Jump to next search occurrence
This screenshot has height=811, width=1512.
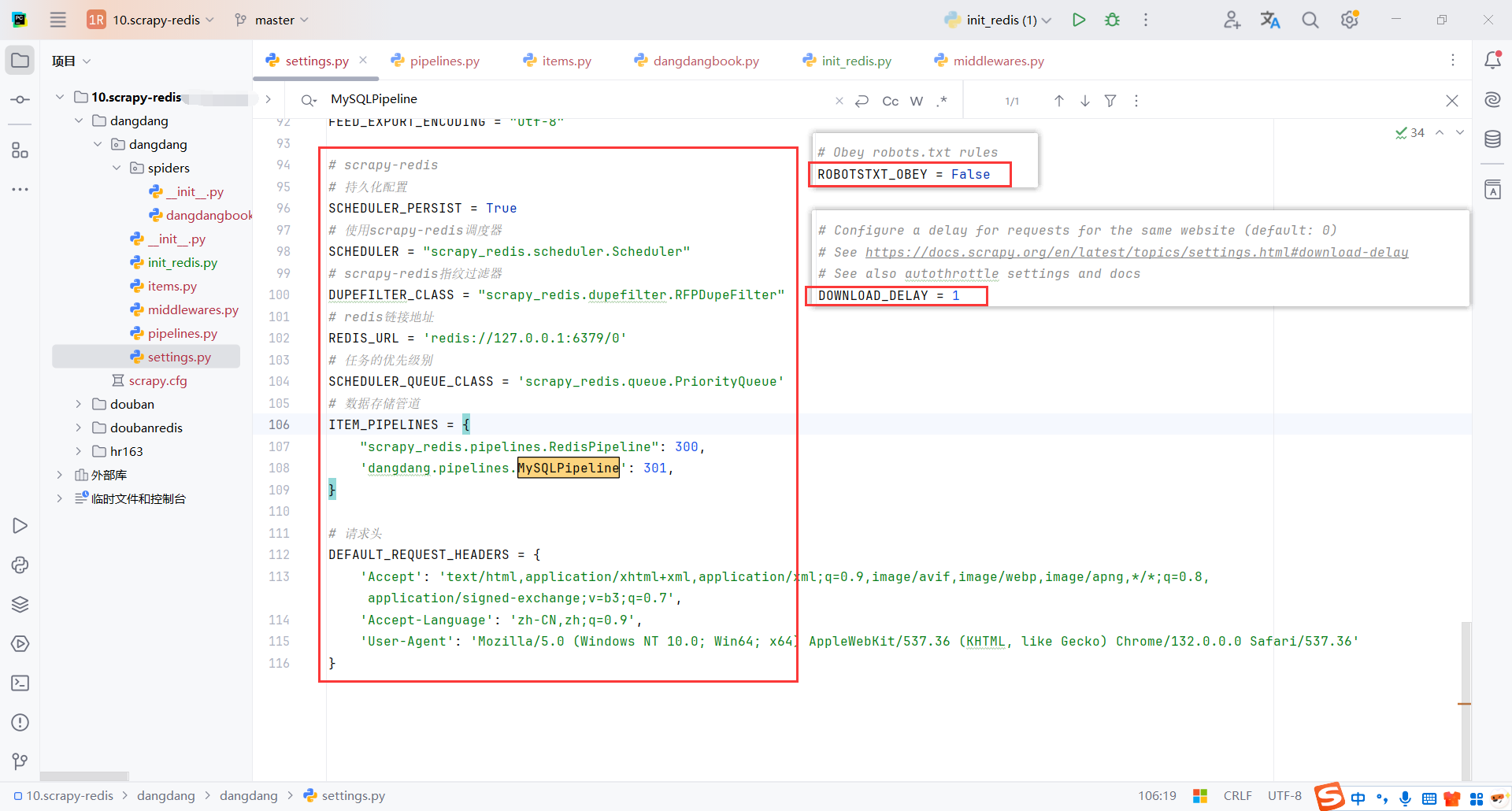point(1084,101)
